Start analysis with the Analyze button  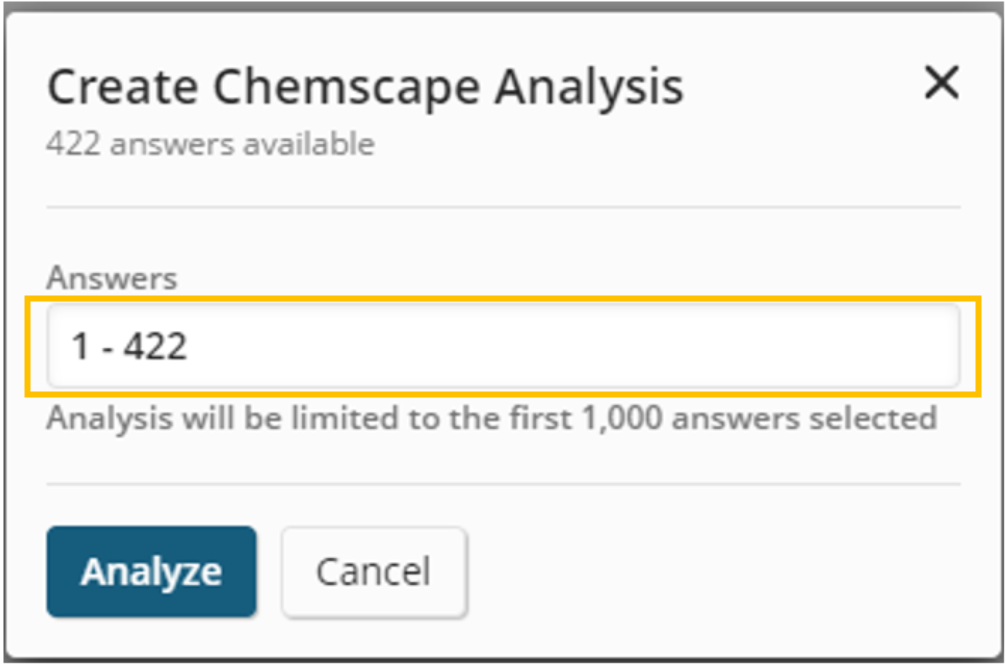point(151,572)
